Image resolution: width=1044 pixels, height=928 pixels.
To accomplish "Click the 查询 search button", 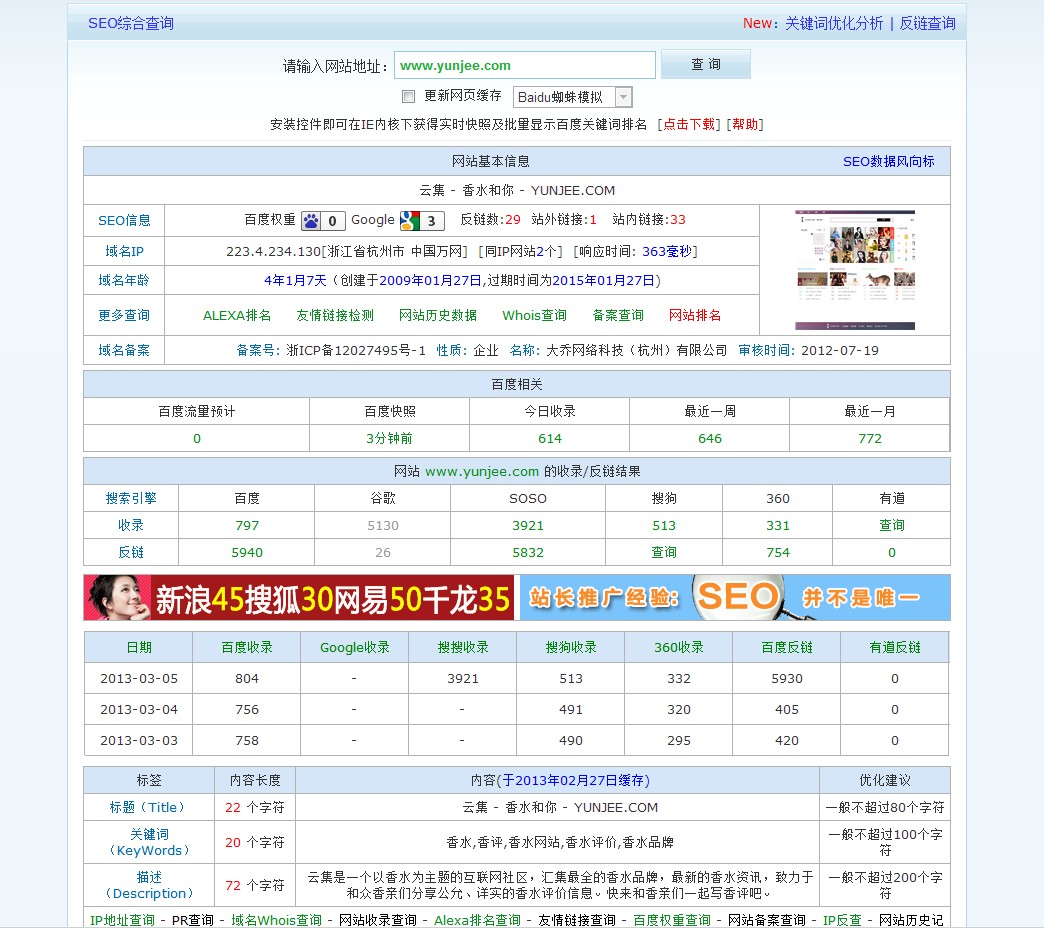I will 706,64.
